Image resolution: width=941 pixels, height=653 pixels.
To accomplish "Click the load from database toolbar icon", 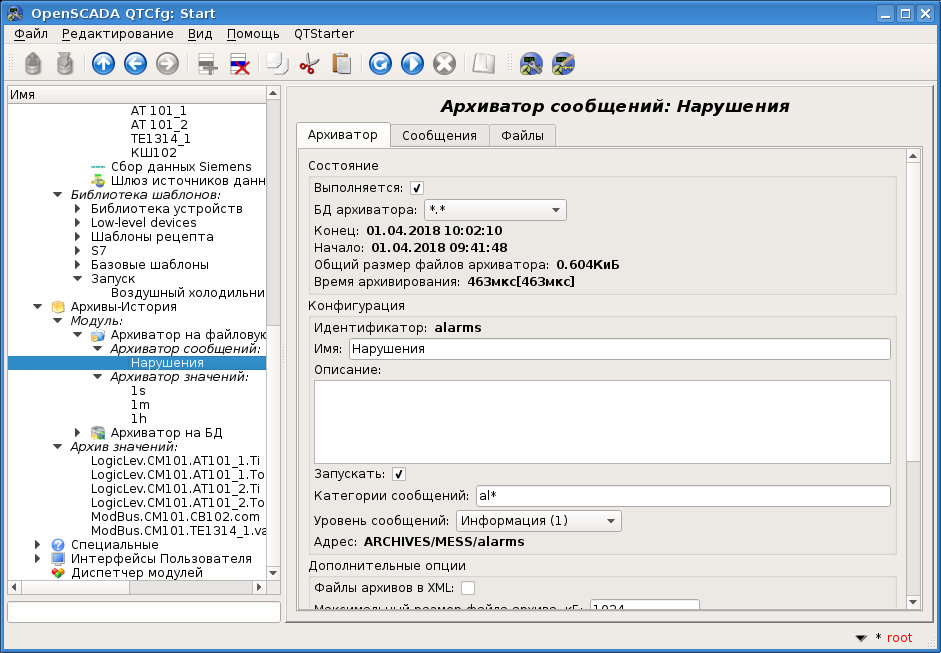I will (x=34, y=63).
